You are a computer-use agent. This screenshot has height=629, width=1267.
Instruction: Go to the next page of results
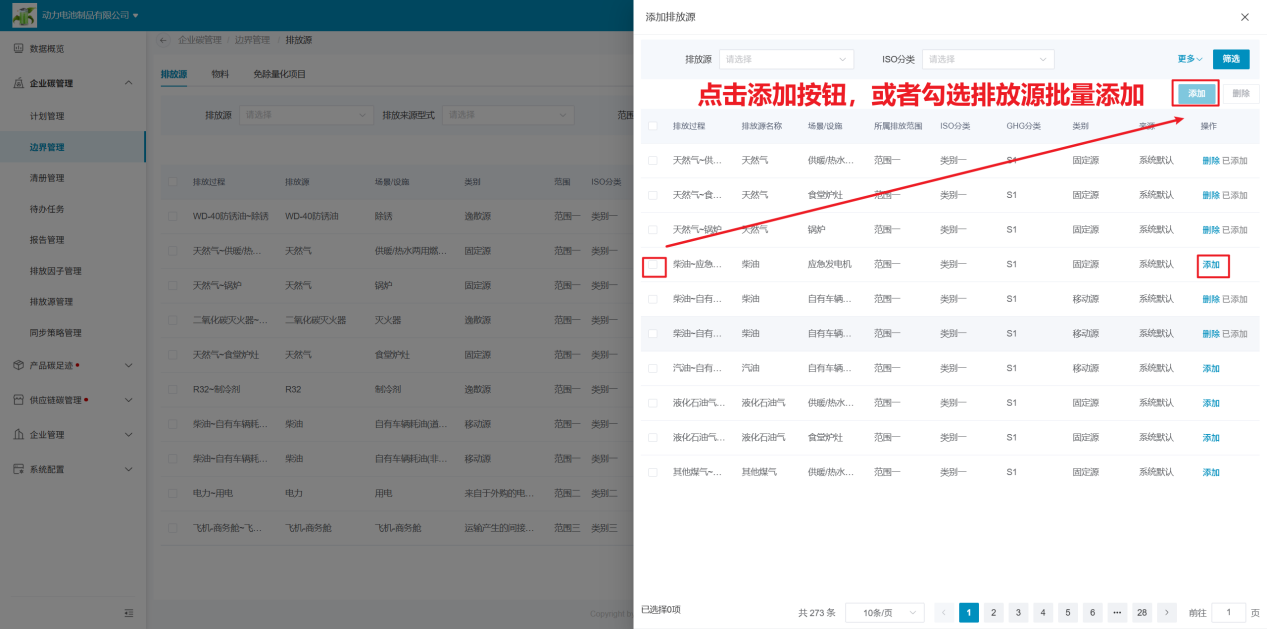1166,613
